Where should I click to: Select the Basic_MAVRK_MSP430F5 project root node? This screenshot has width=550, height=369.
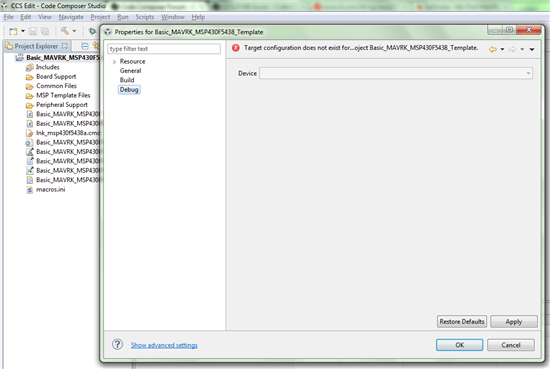[x=58, y=58]
